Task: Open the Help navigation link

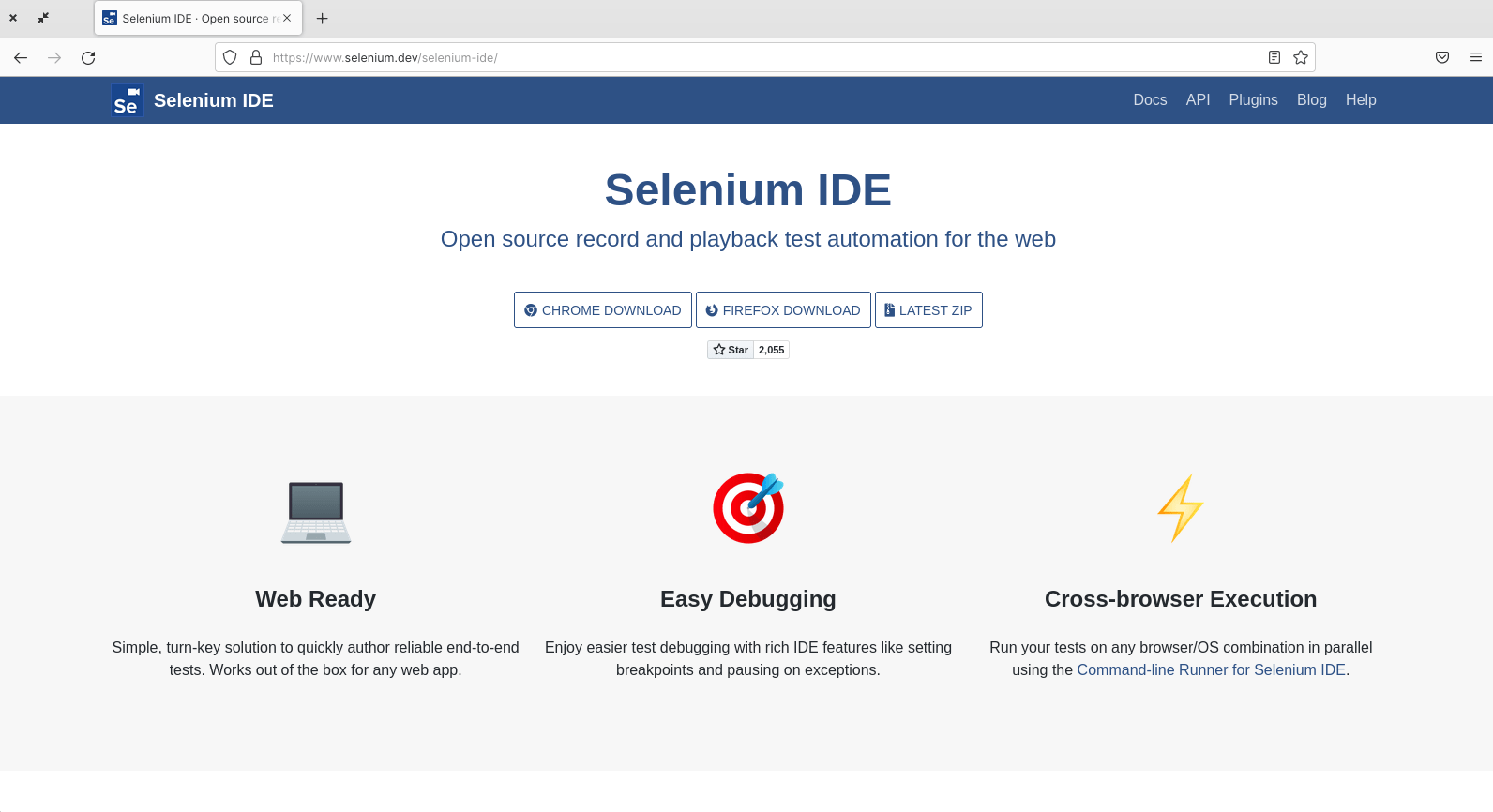Action: coord(1361,100)
